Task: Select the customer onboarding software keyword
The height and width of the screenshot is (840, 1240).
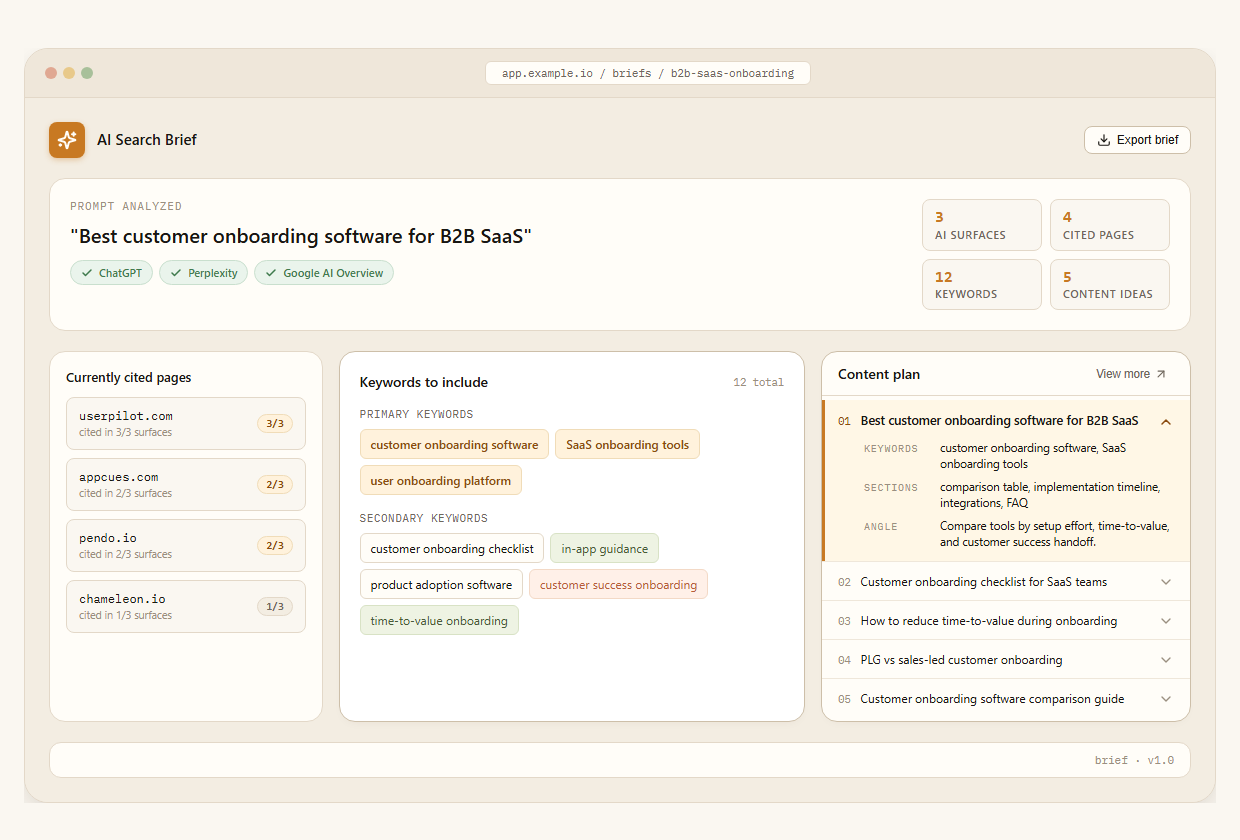Action: pyautogui.click(x=454, y=445)
